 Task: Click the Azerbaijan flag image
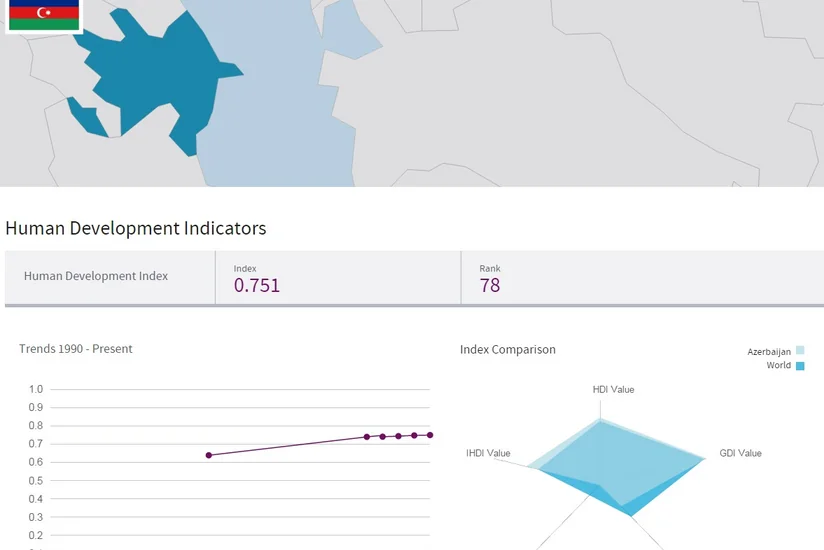click(x=44, y=15)
